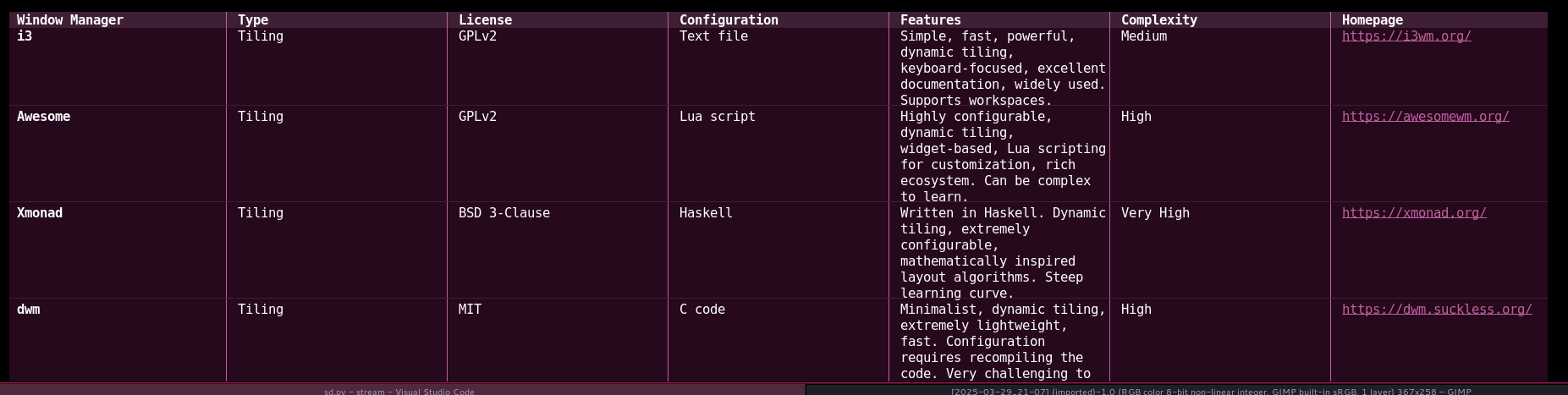Select the Features column header
Image resolution: width=1568 pixels, height=395 pixels.
(930, 20)
